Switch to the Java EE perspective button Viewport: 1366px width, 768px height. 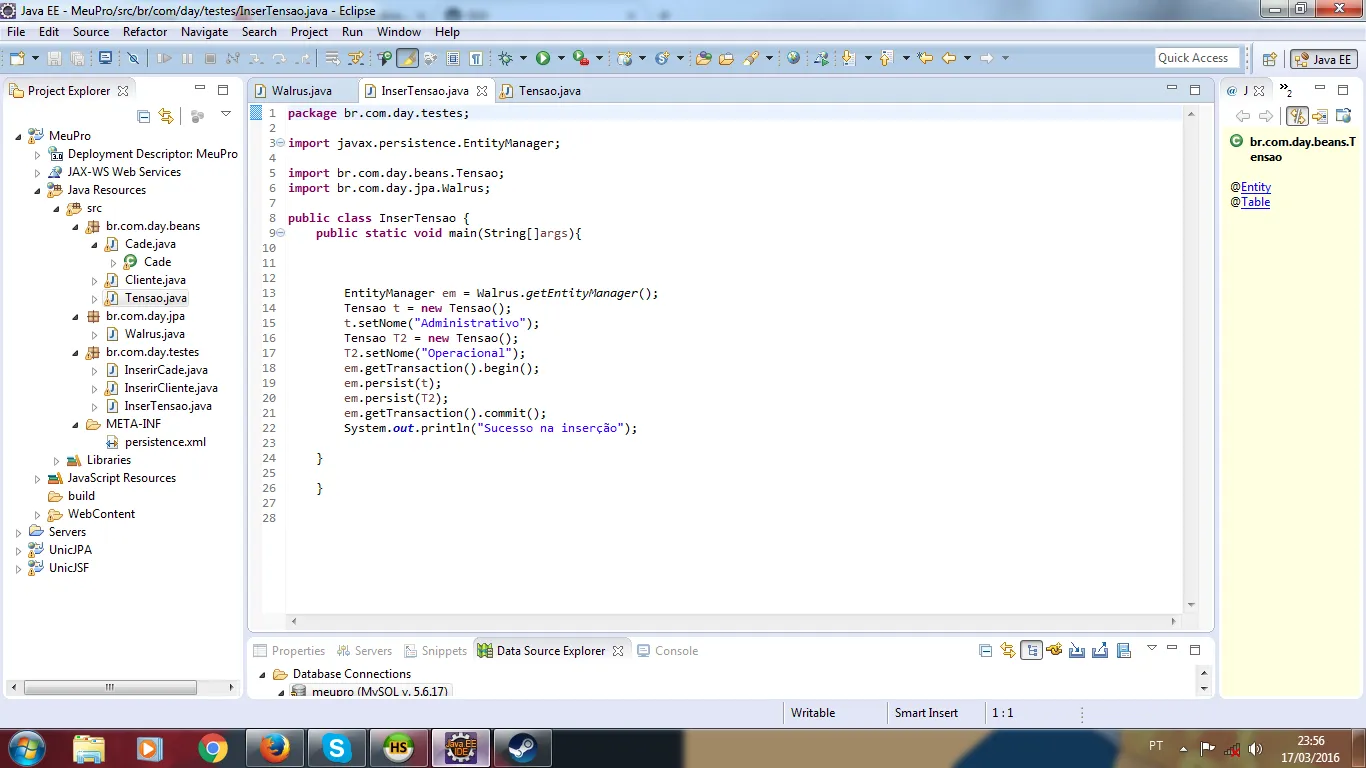(1323, 59)
